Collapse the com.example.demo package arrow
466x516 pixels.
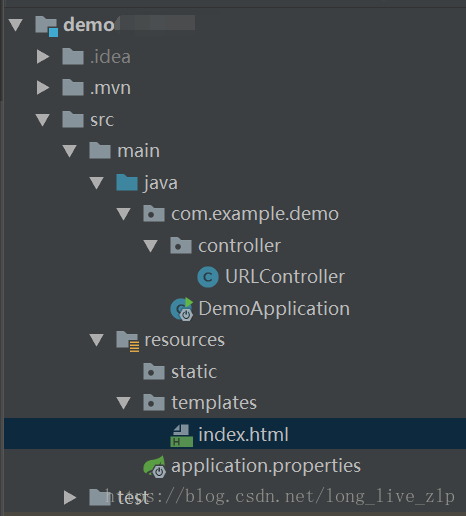124,214
